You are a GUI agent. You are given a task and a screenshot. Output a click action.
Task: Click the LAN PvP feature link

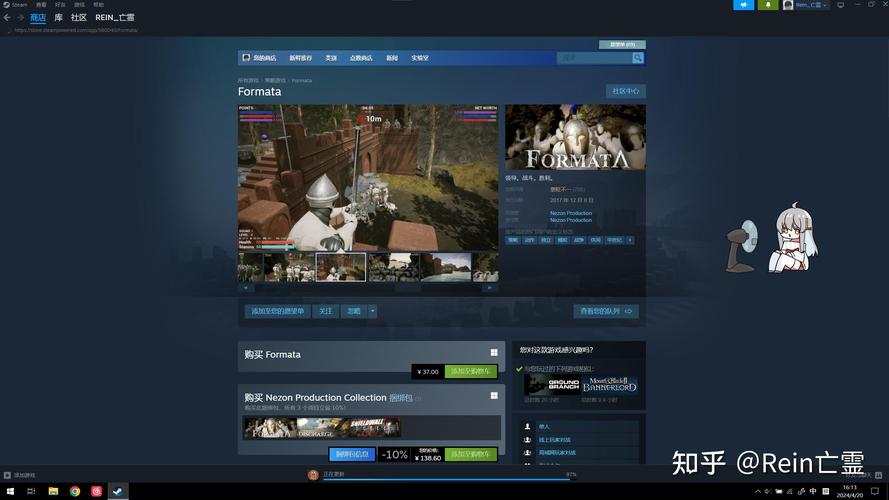click(x=557, y=453)
